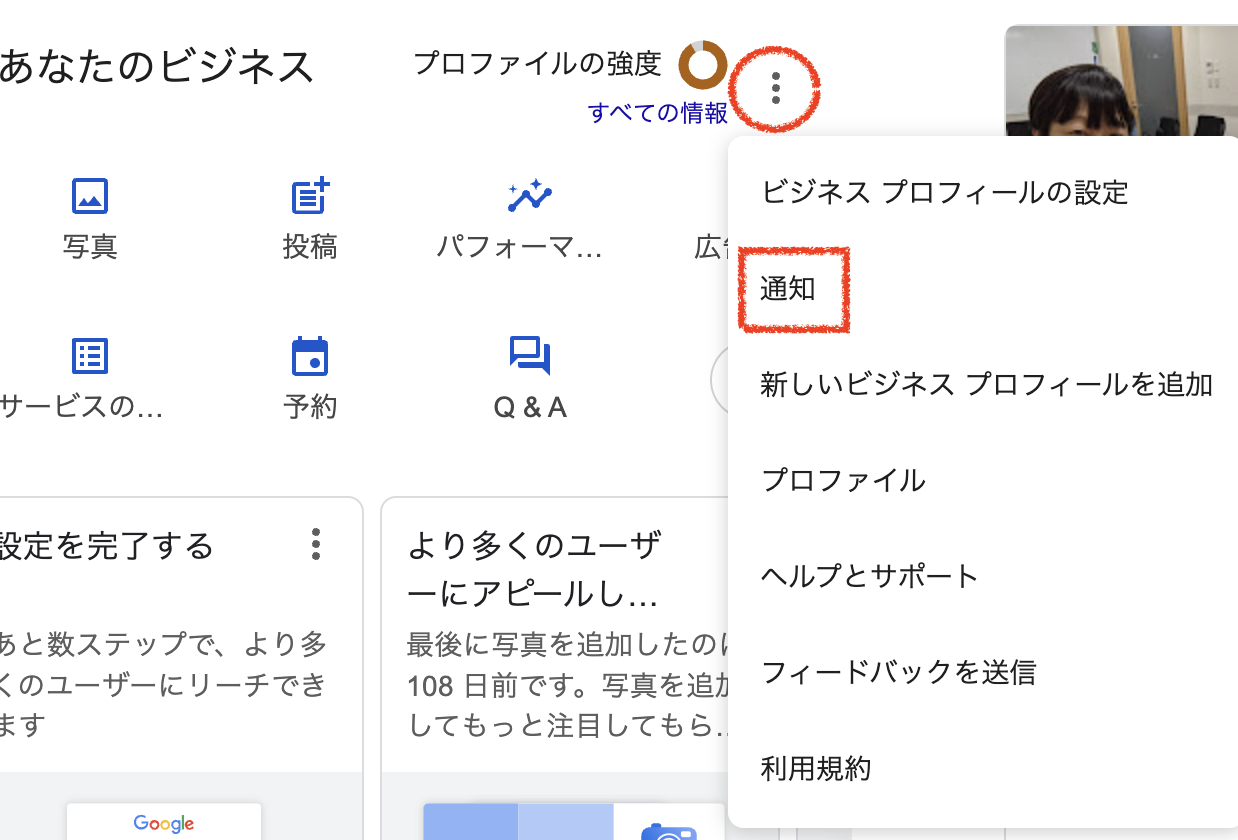Viewport: 1238px width, 840px height.
Task: Open the パフォーマンス performance icon
Action: [x=529, y=197]
